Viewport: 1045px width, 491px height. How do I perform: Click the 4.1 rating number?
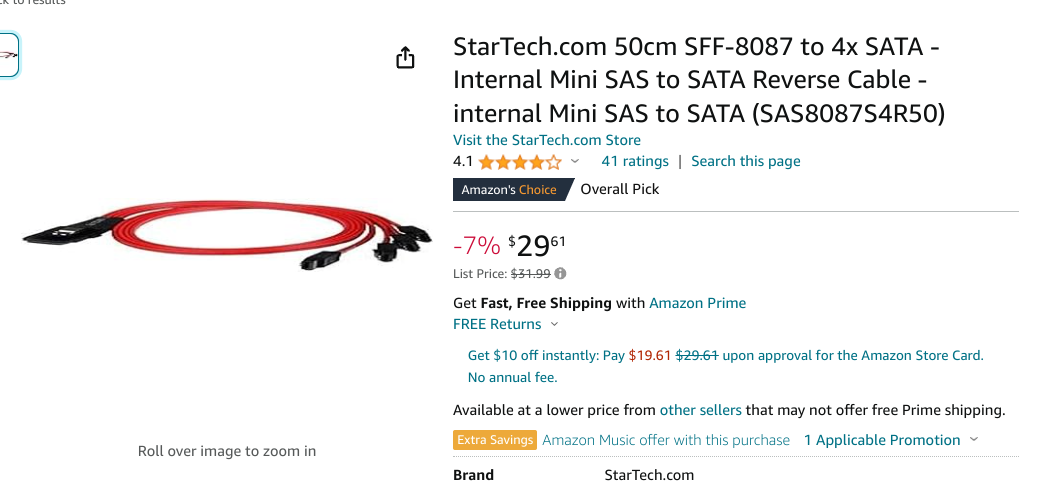click(463, 161)
